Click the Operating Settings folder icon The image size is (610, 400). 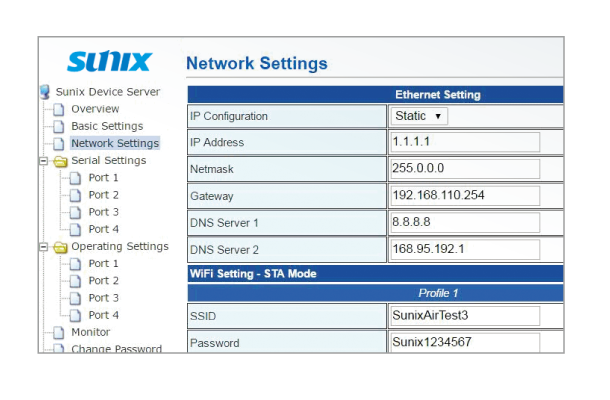coord(60,247)
